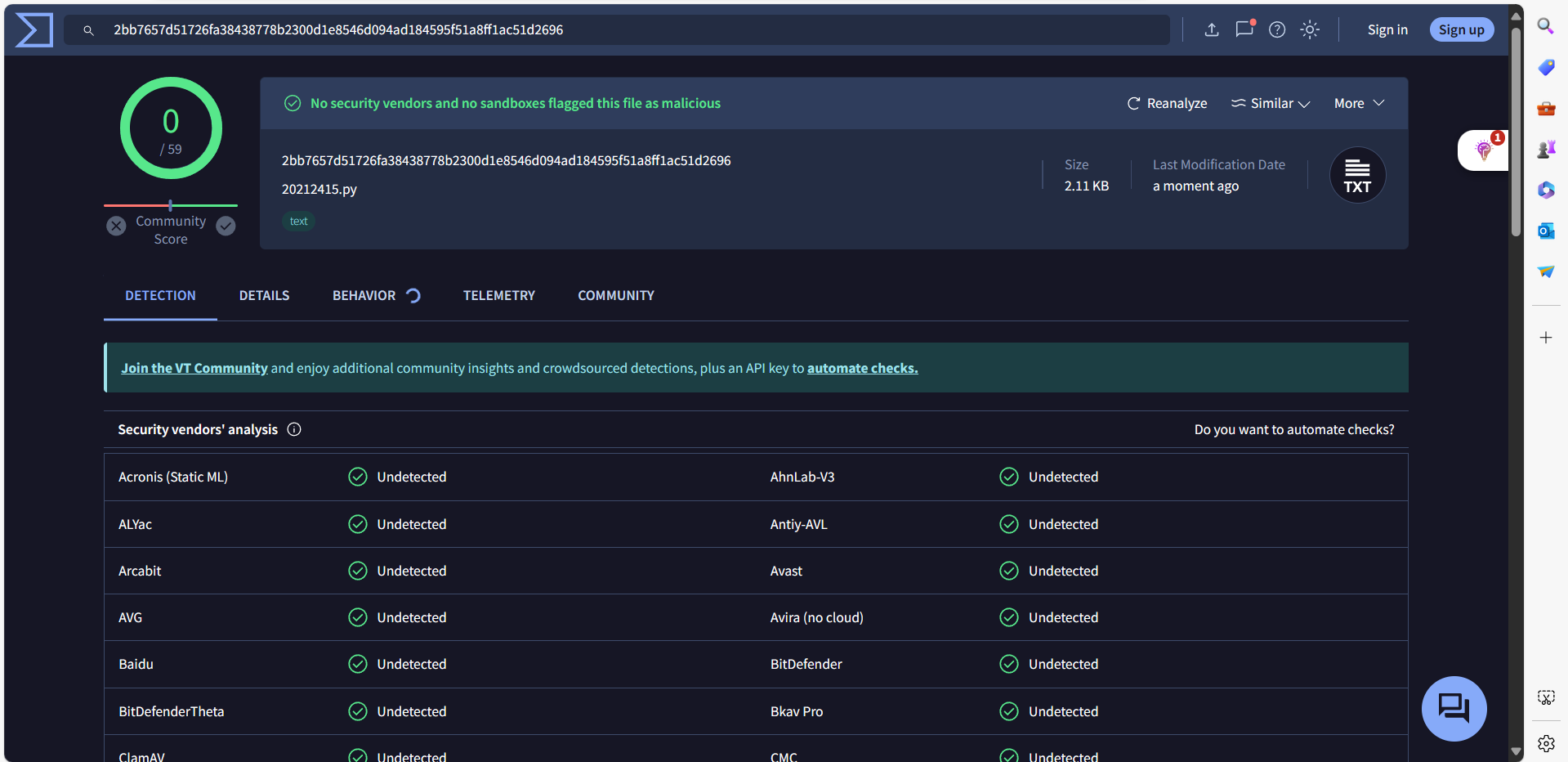The image size is (1568, 762).
Task: Click the upload file icon
Action: [x=1212, y=30]
